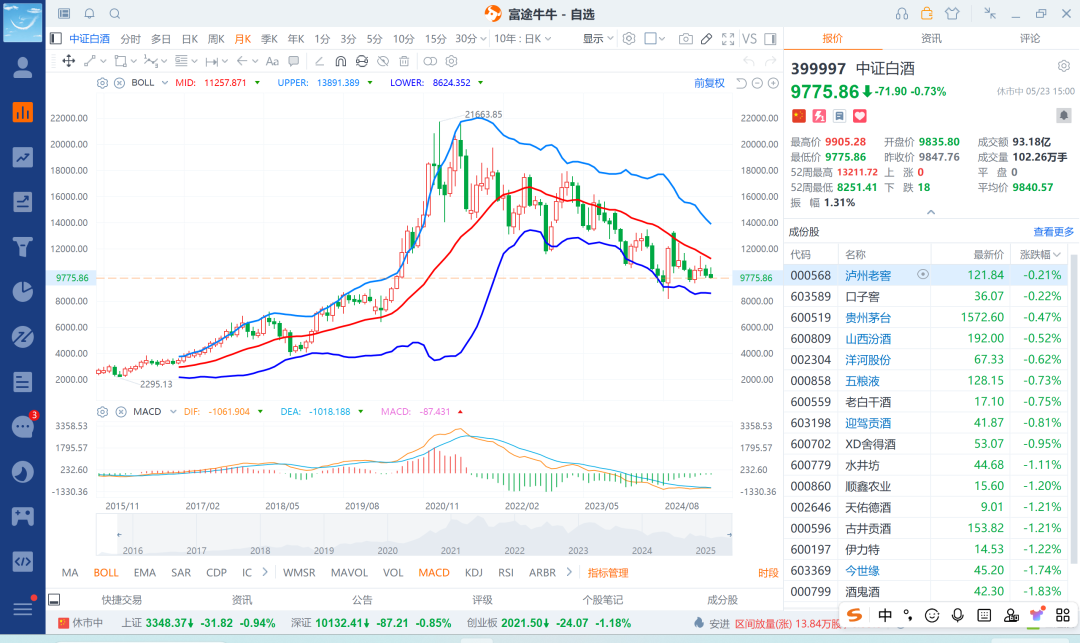1080x643 pixels.
Task: Select the KDJ indicator tab
Action: click(474, 573)
